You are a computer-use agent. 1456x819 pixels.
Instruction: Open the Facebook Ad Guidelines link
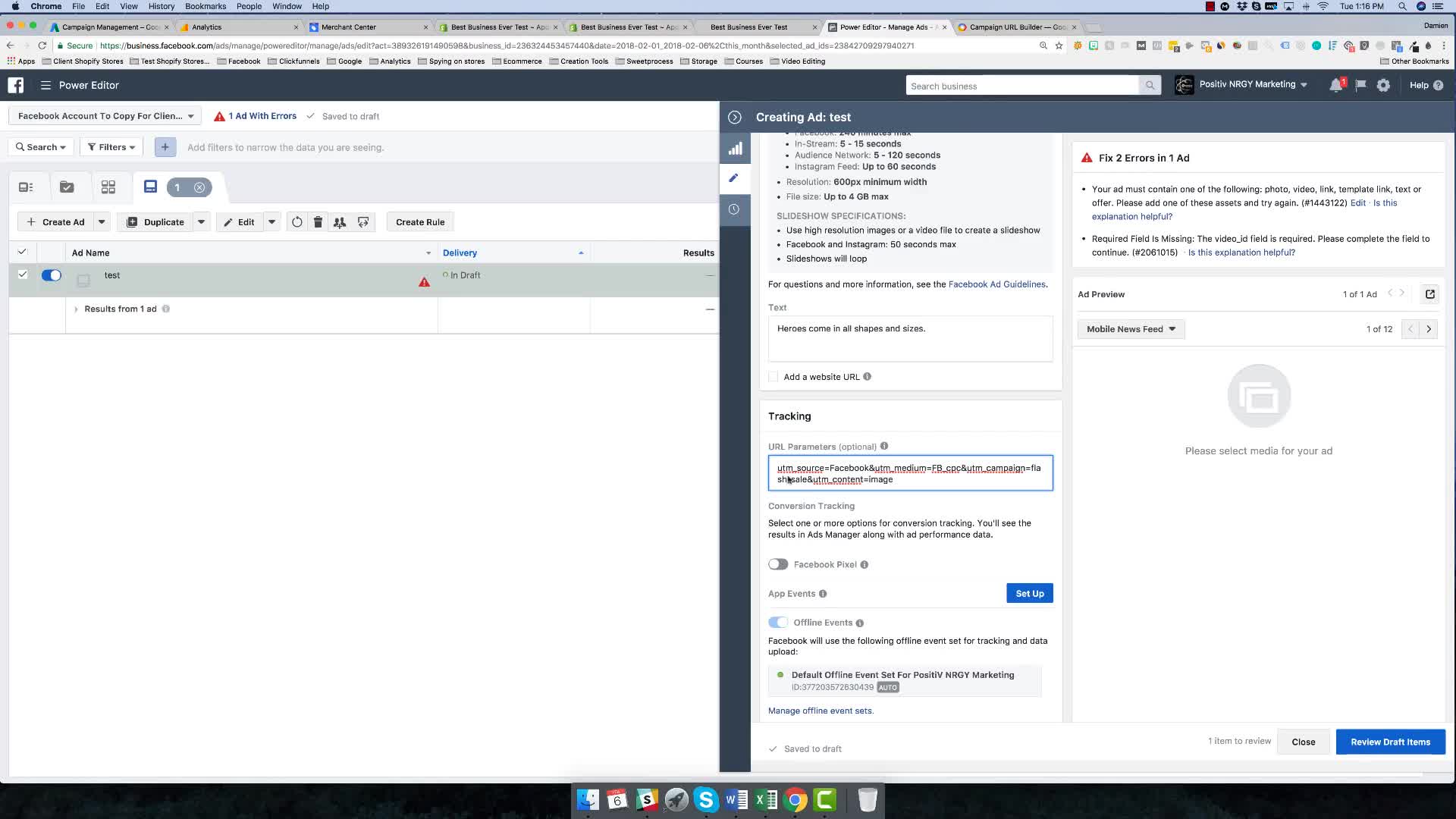996,284
